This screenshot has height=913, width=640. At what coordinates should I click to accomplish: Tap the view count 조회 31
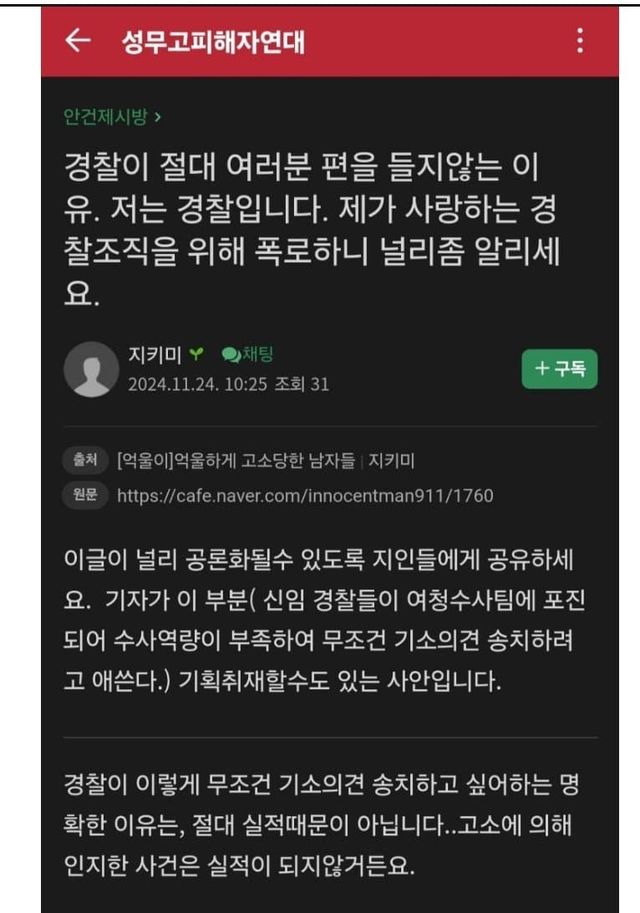pyautogui.click(x=302, y=384)
